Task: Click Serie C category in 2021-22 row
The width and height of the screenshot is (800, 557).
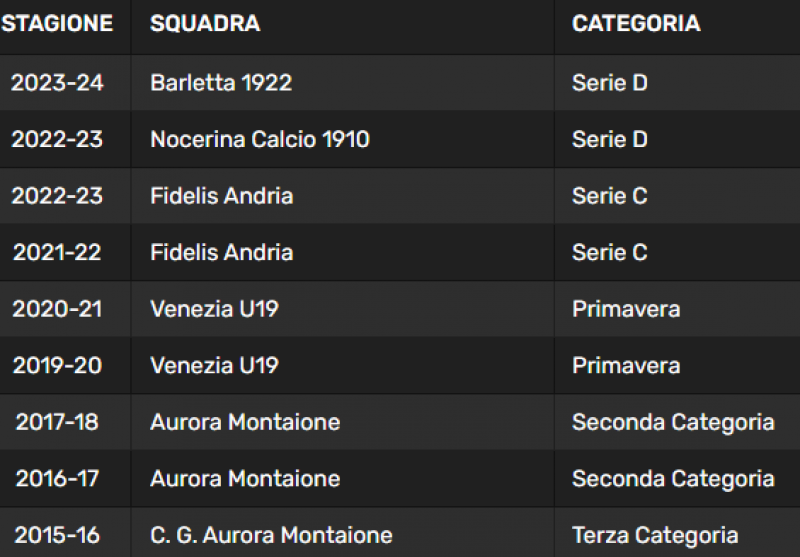Action: [x=610, y=252]
